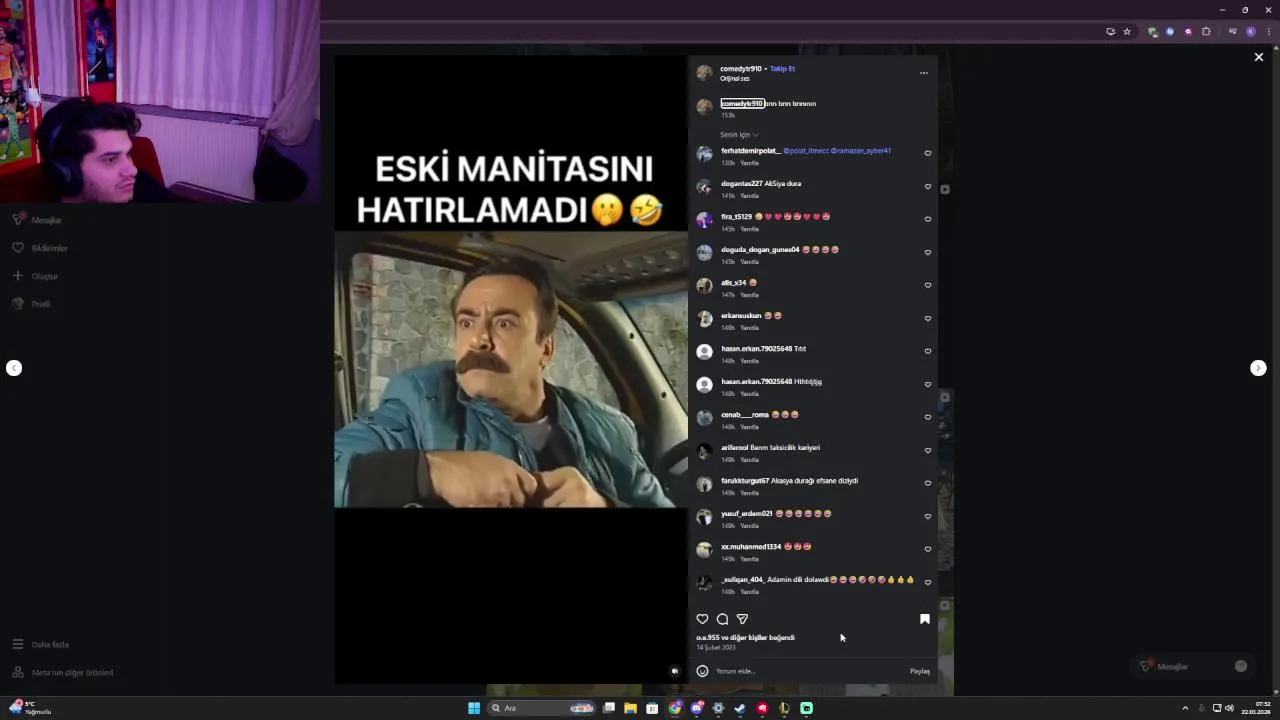Image resolution: width=1280 pixels, height=720 pixels.
Task: Open floating 'Mesajlar' chat widget
Action: pos(1194,666)
